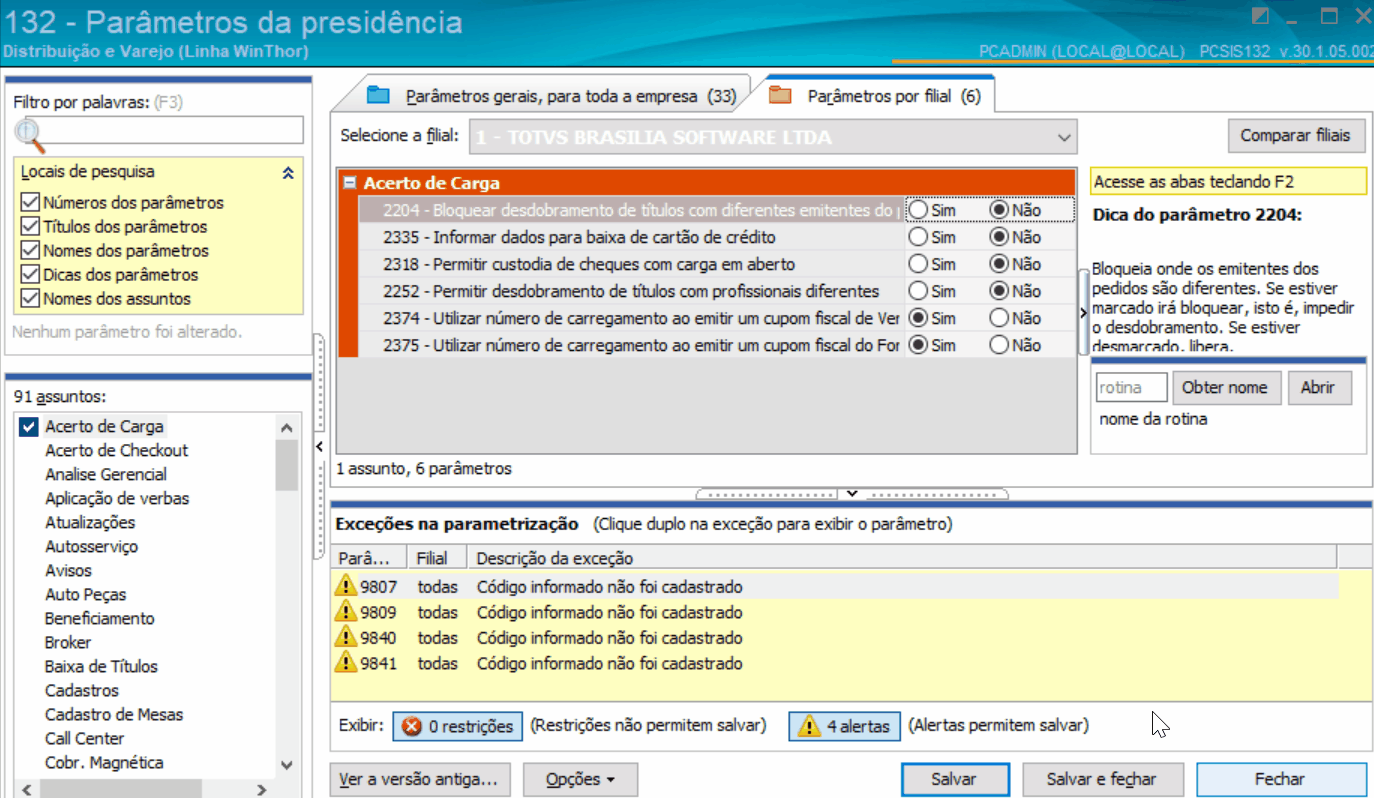
Task: Click the subjects list down scroll arrow
Action: click(287, 765)
